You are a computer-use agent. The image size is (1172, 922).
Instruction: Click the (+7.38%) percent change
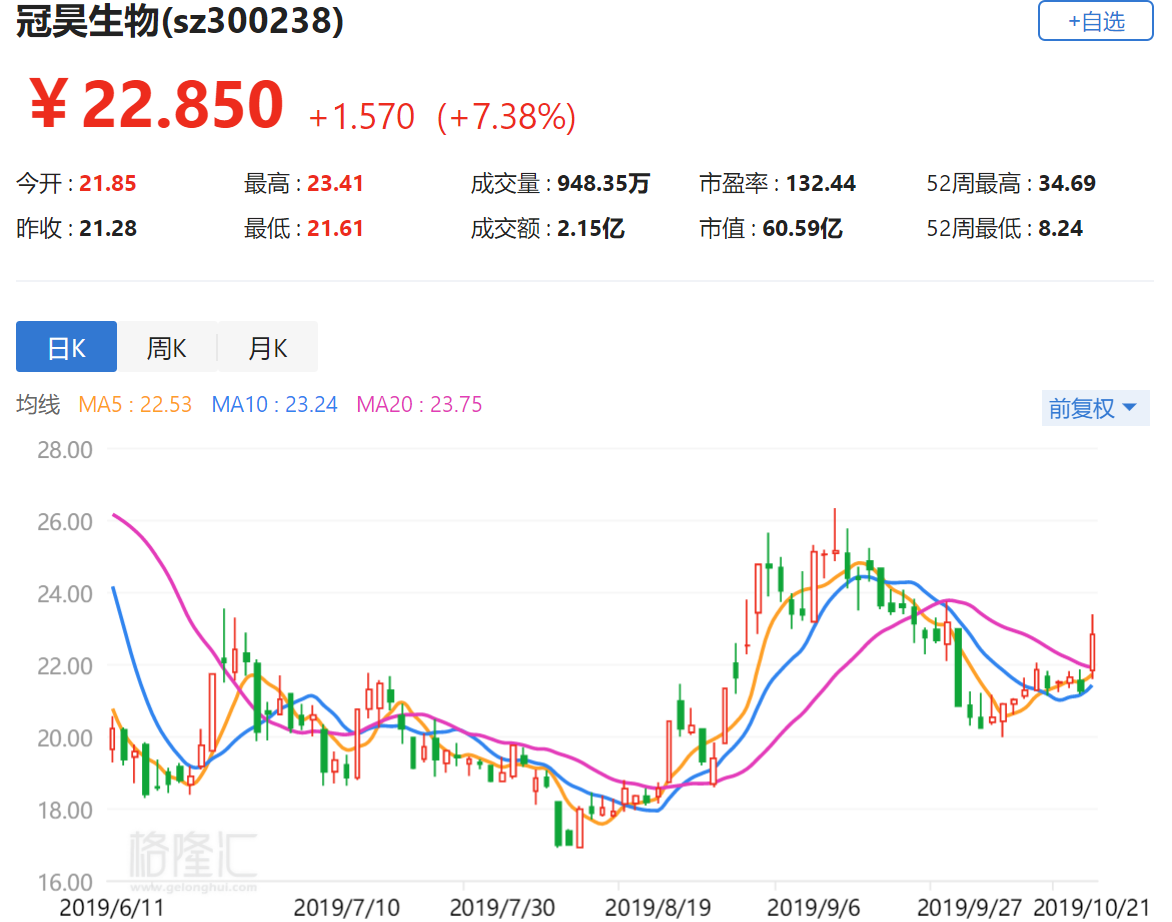point(507,117)
